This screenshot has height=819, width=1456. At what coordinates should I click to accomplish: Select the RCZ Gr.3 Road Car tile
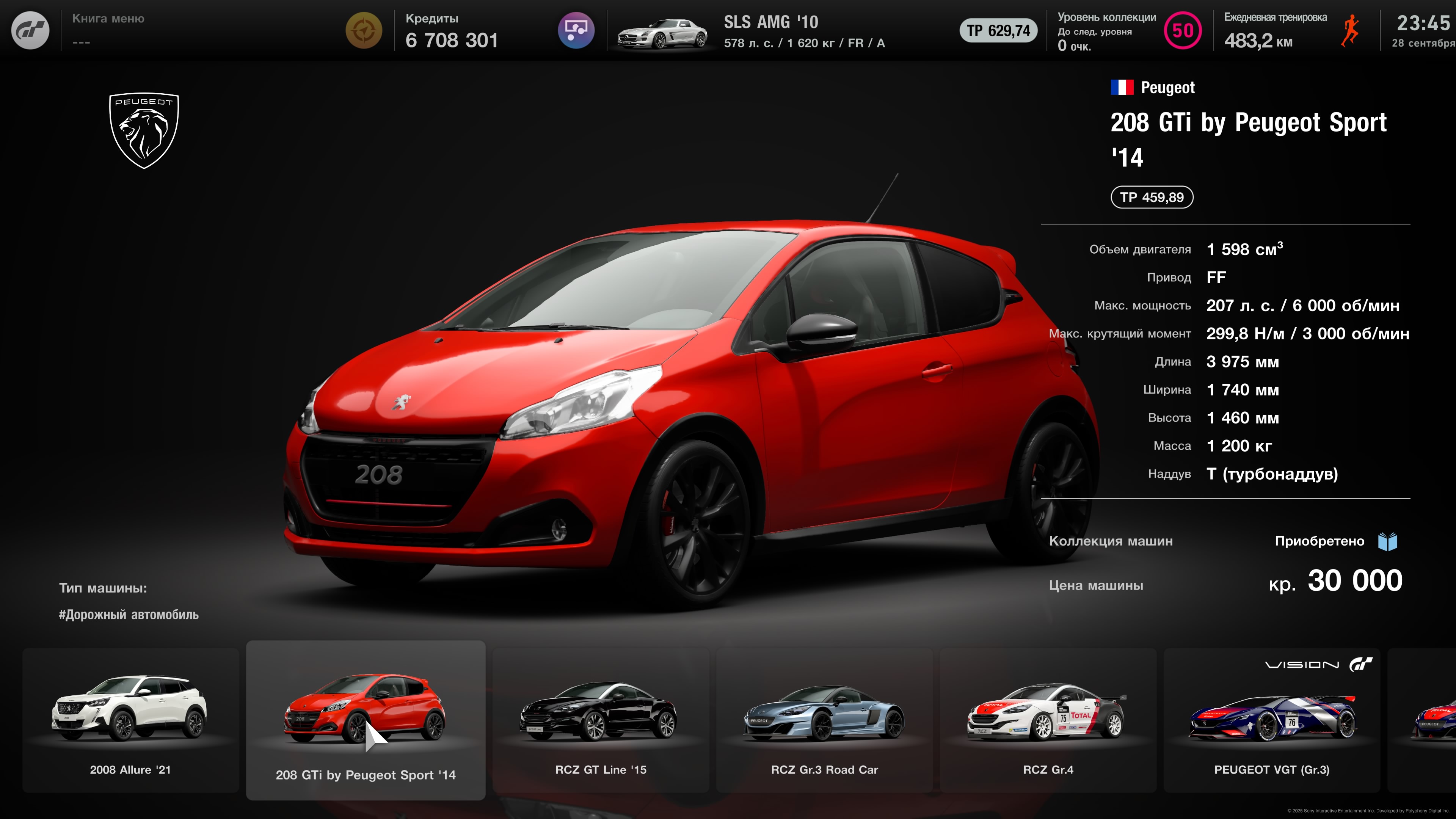point(824,720)
